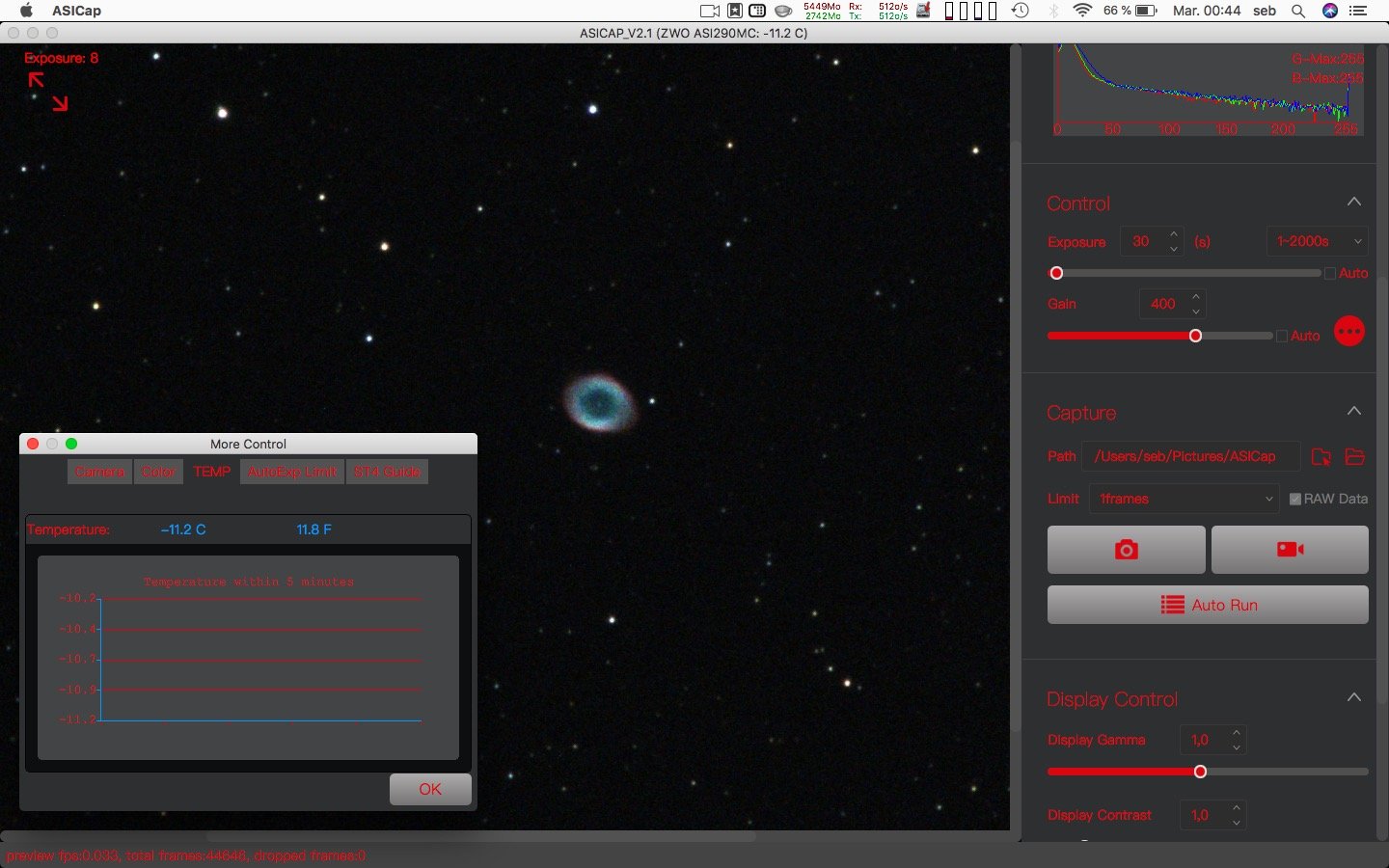Open the AutoExp Limit tab
Viewport: 1389px width, 868px height.
[292, 472]
